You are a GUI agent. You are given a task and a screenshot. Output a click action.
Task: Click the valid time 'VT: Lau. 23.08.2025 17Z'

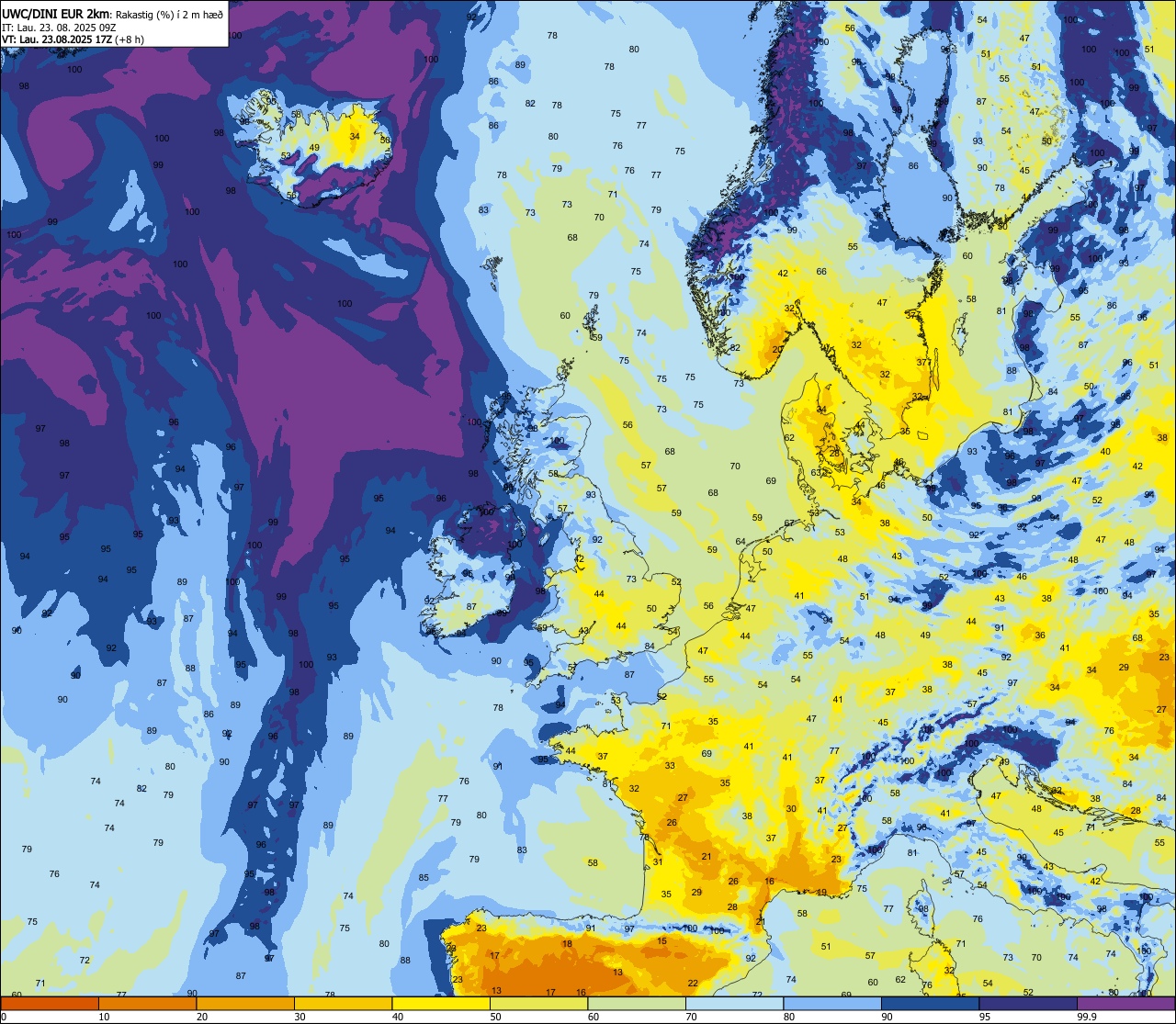click(x=56, y=39)
